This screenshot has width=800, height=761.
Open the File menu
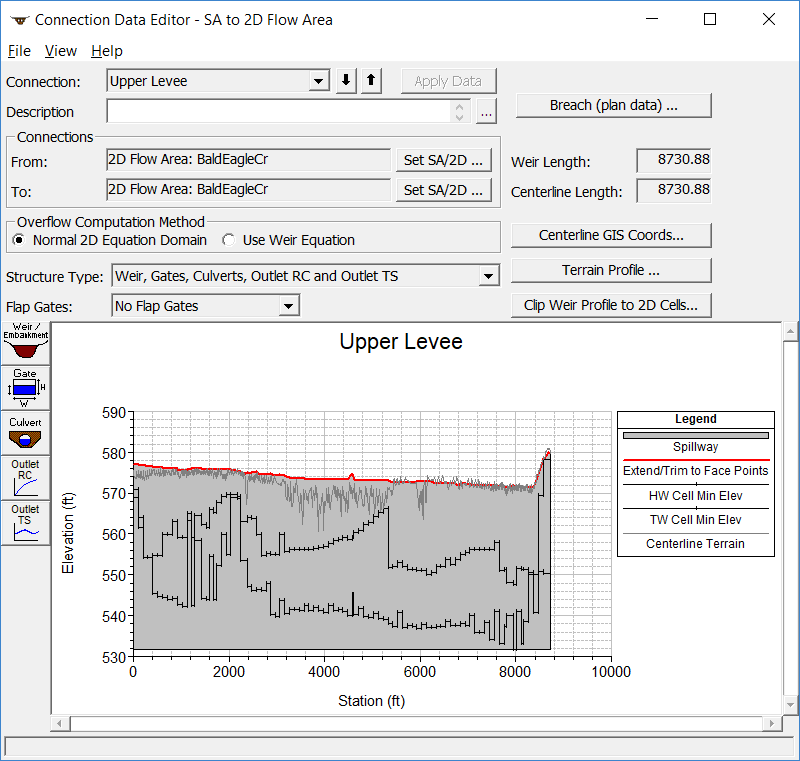(19, 51)
